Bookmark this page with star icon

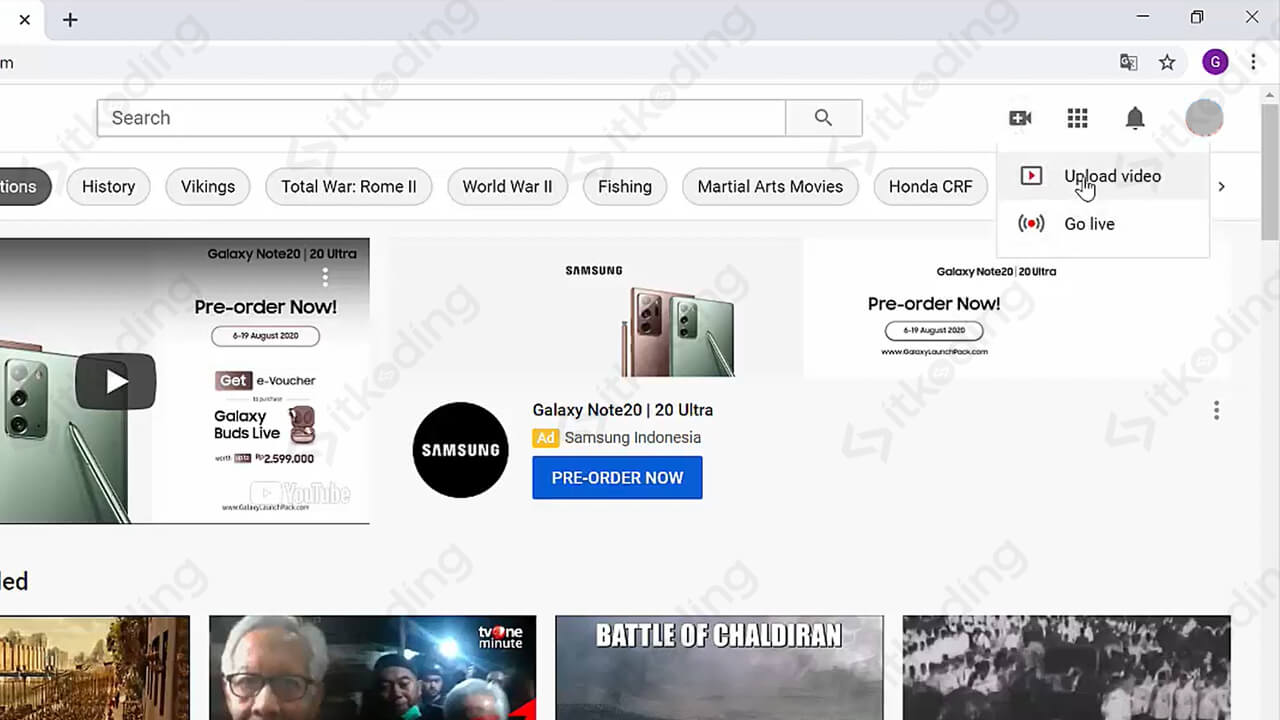1167,63
